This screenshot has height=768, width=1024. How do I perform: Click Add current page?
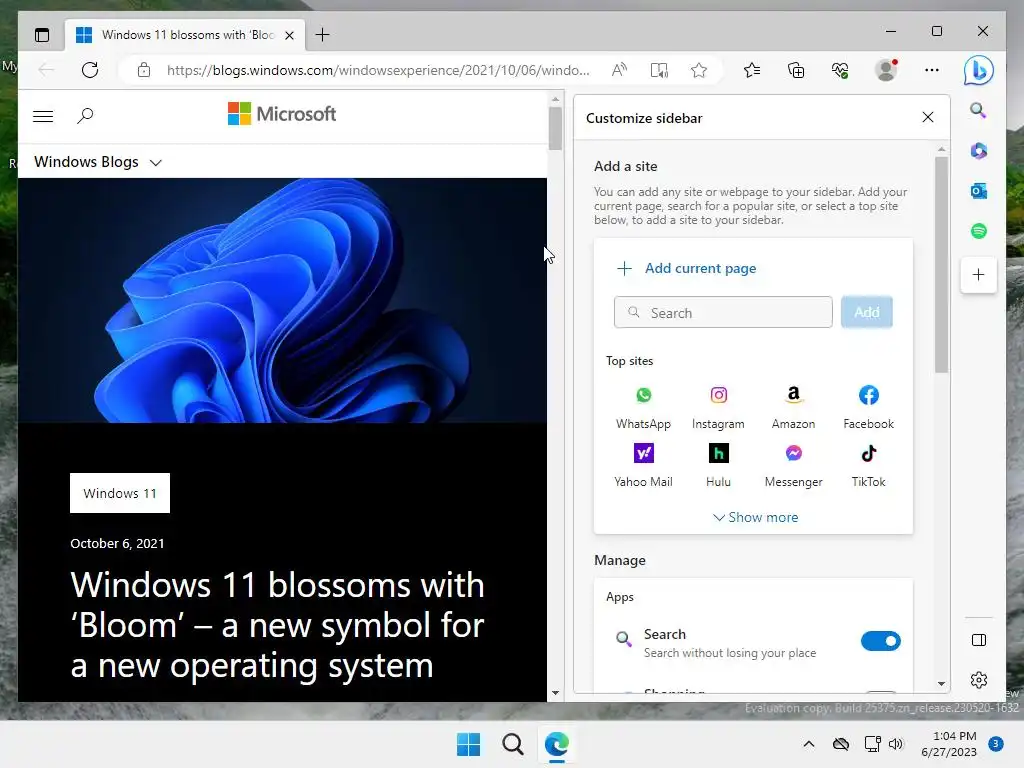tap(687, 268)
